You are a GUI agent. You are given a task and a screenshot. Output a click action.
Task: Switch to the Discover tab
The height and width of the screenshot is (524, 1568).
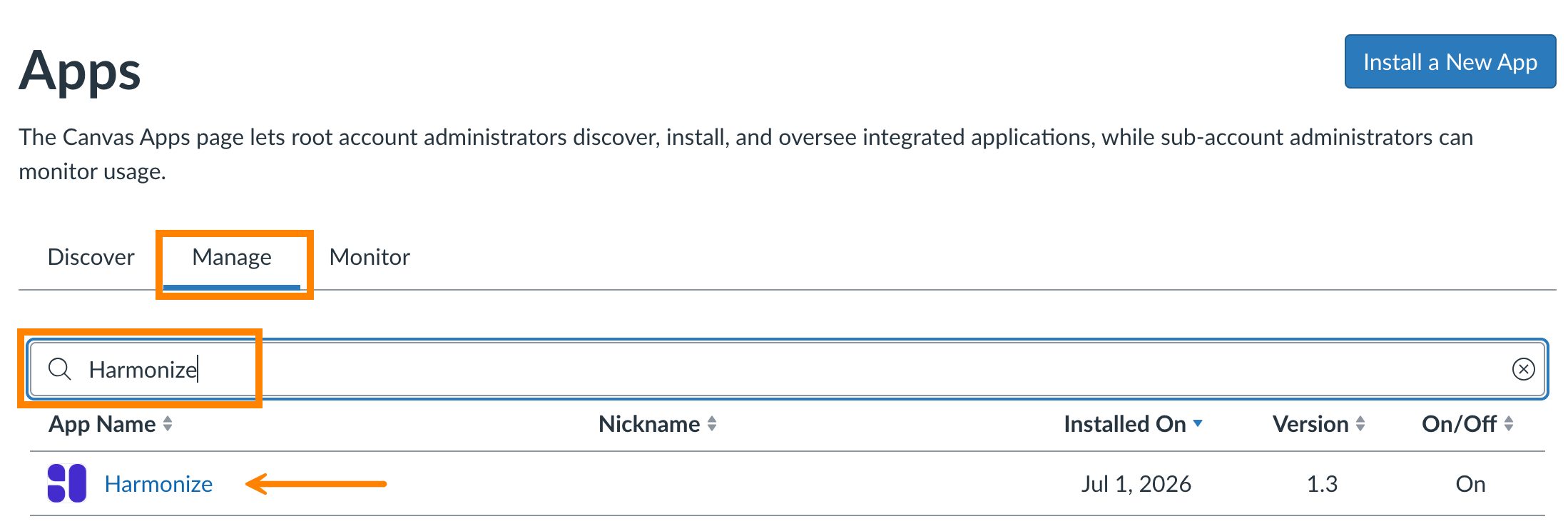(91, 257)
